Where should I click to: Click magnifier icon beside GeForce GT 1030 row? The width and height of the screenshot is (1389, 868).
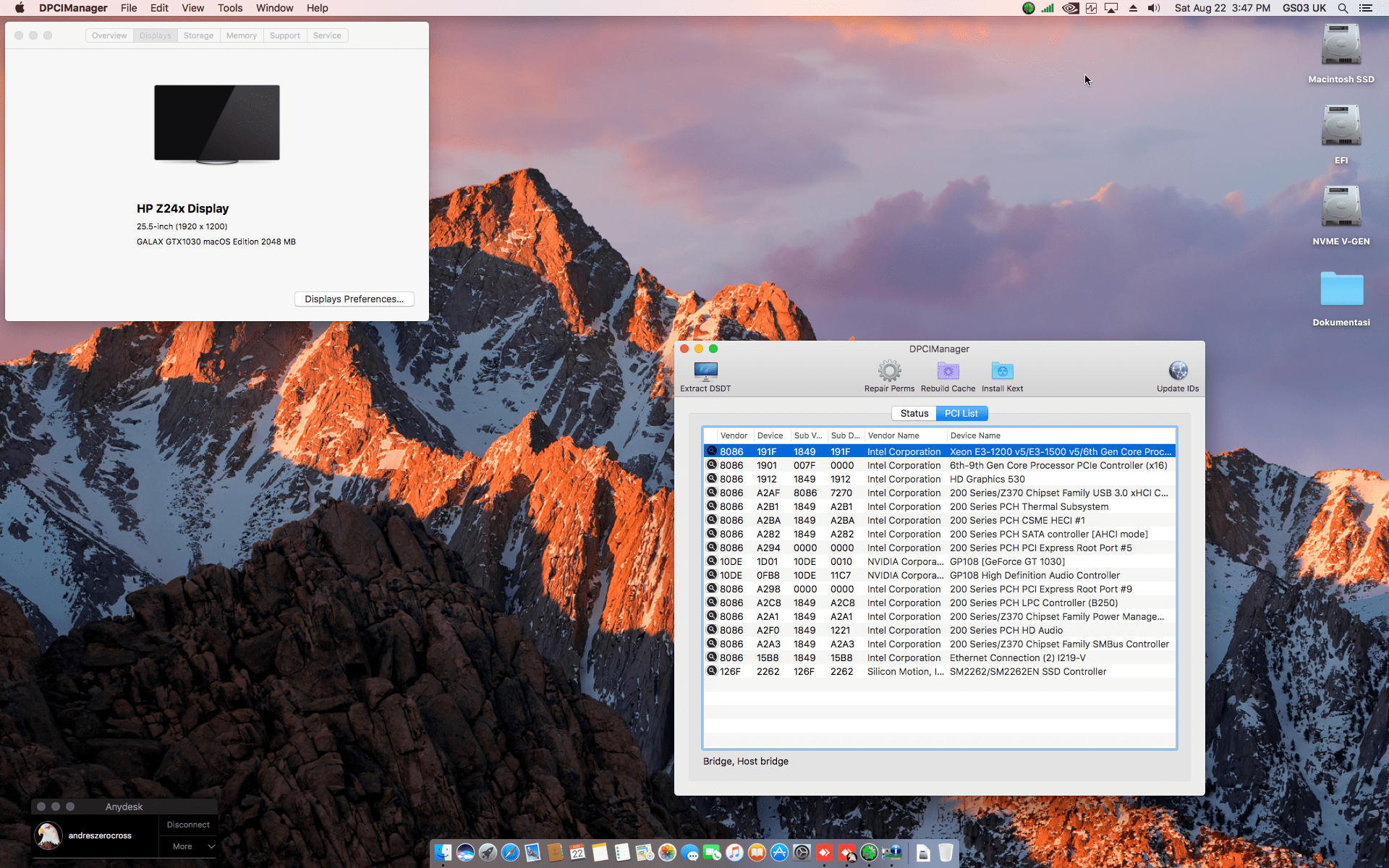712,561
